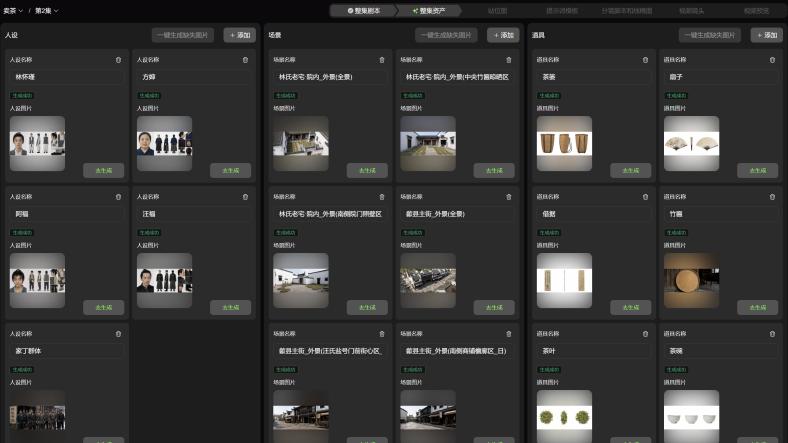Click the 歙县主街_外景(全景) scene name field

coord(457,214)
